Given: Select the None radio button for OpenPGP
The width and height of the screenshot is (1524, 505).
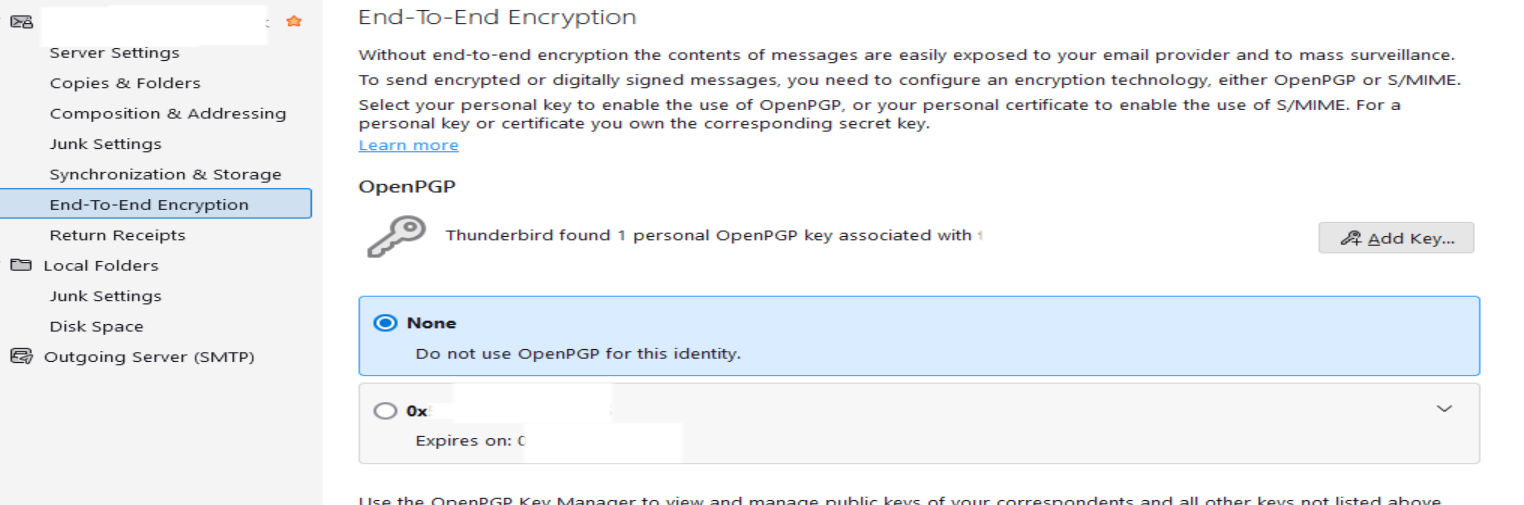Looking at the screenshot, I should click(x=384, y=323).
